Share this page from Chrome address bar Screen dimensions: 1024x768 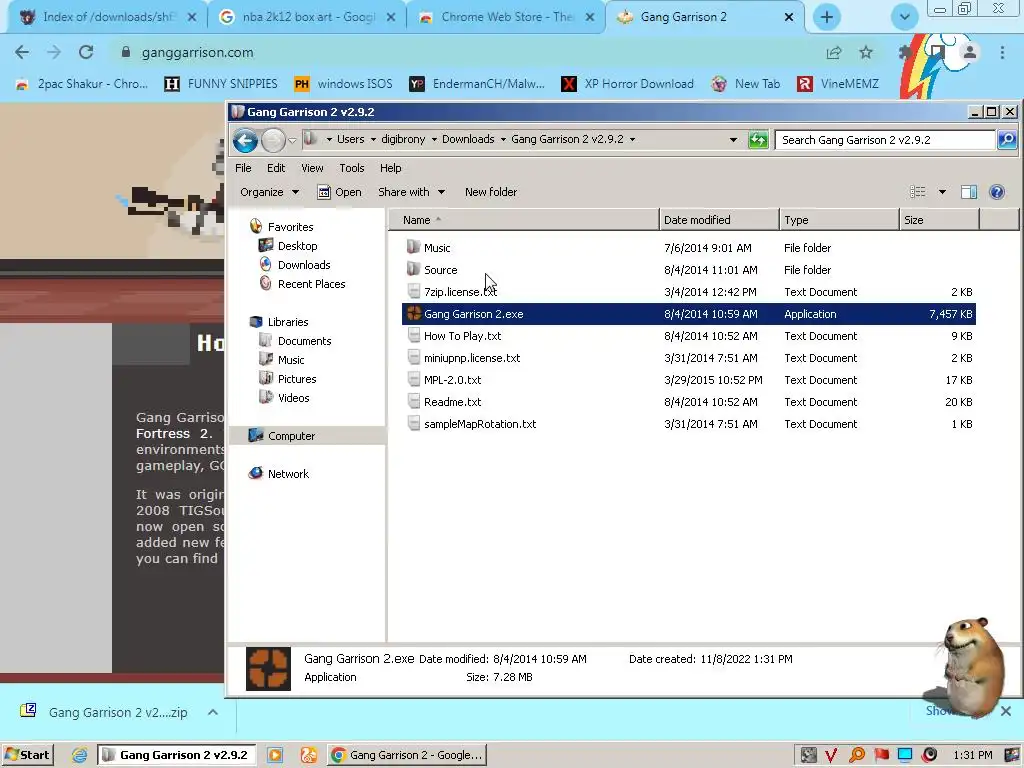[x=834, y=52]
